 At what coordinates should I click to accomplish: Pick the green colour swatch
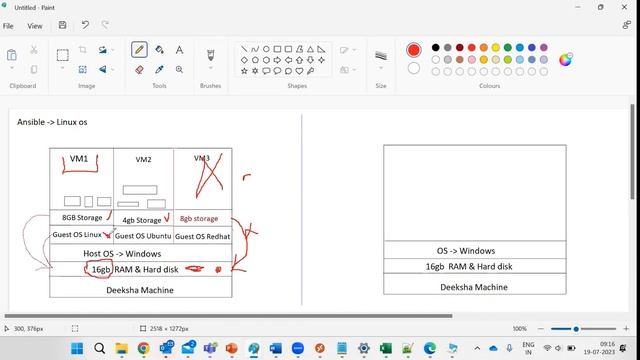click(x=508, y=47)
